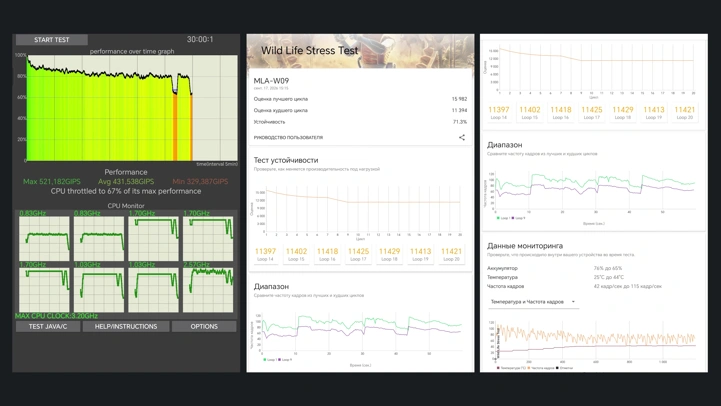Select Loop 20 card in the right panel
The image size is (721, 406).
pyautogui.click(x=684, y=113)
